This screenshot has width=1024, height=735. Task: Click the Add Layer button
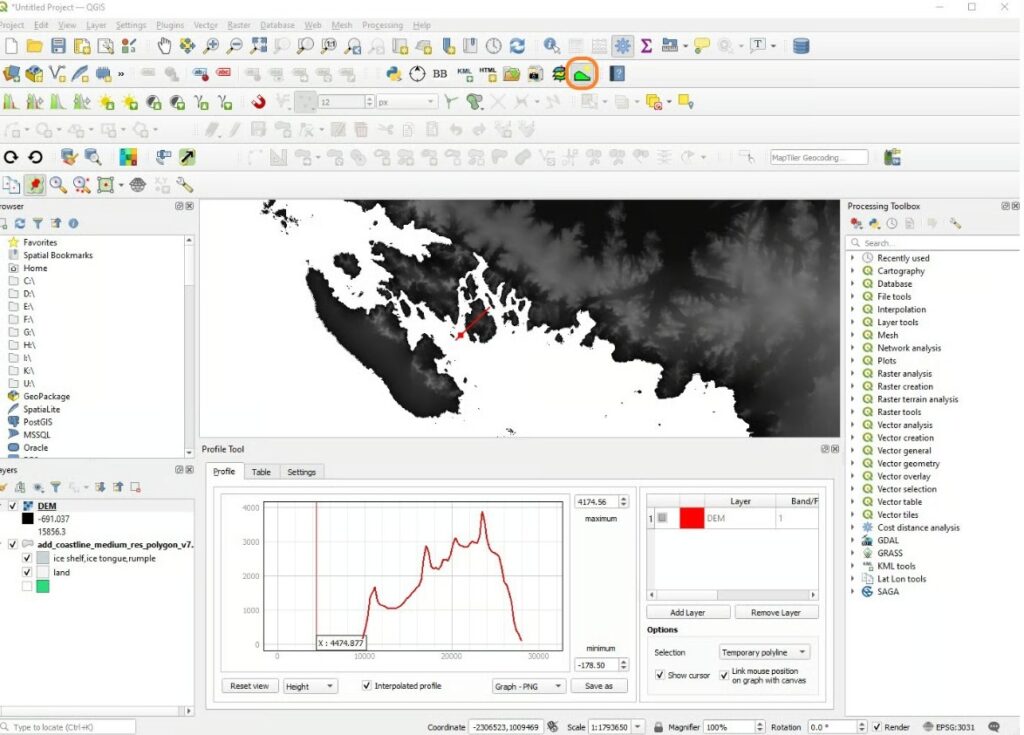(688, 613)
